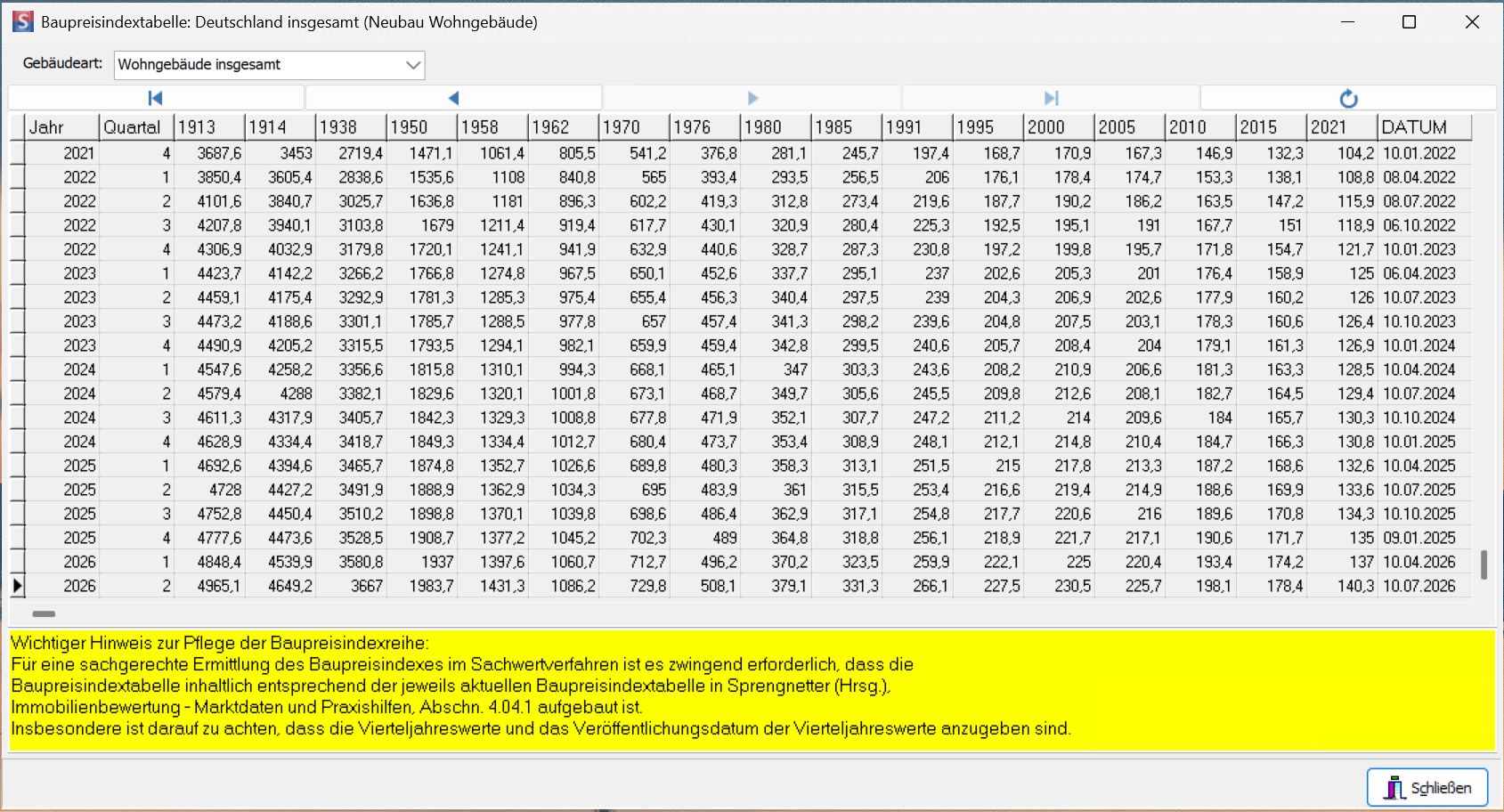Click the 1962 column header

click(x=564, y=127)
